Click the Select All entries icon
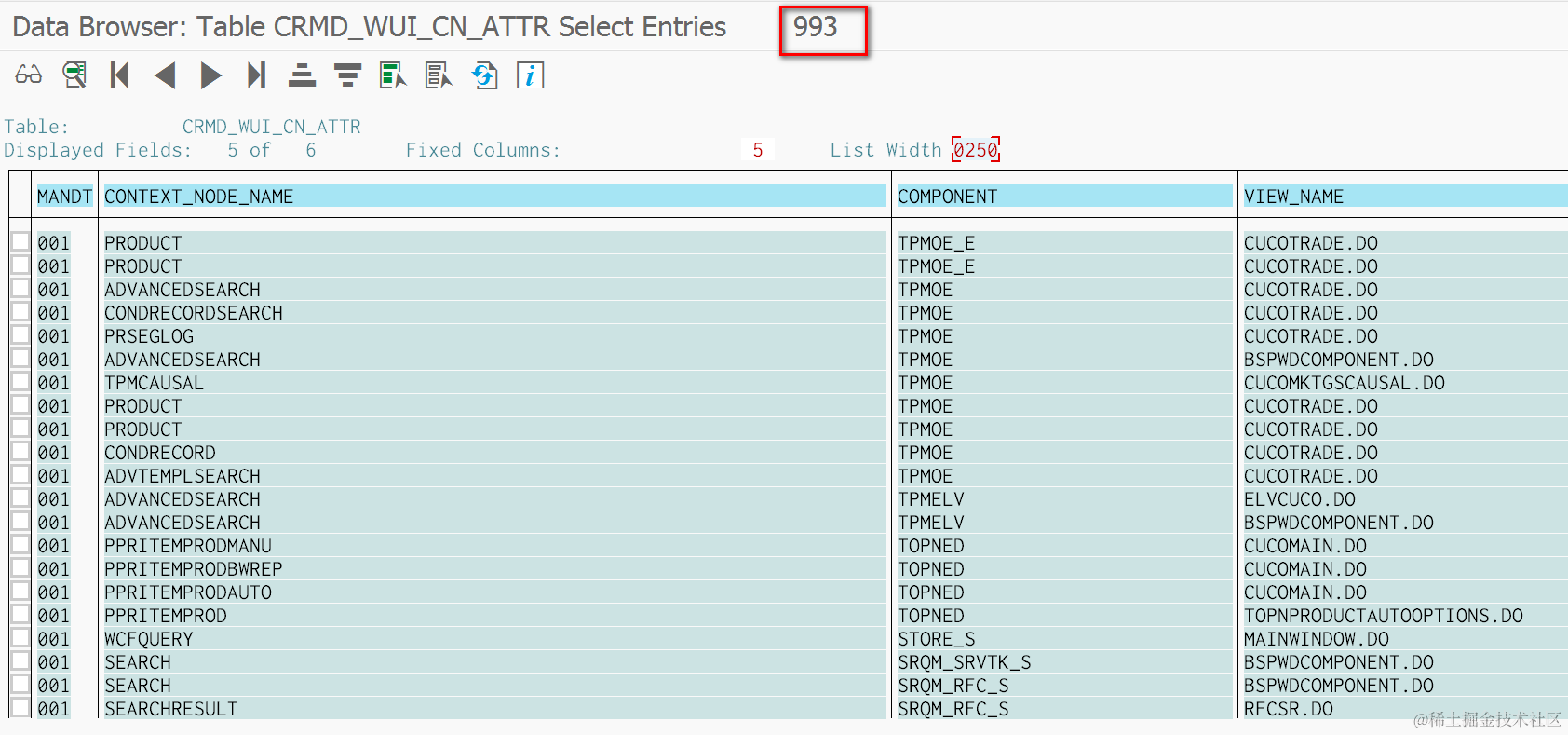 [x=393, y=75]
